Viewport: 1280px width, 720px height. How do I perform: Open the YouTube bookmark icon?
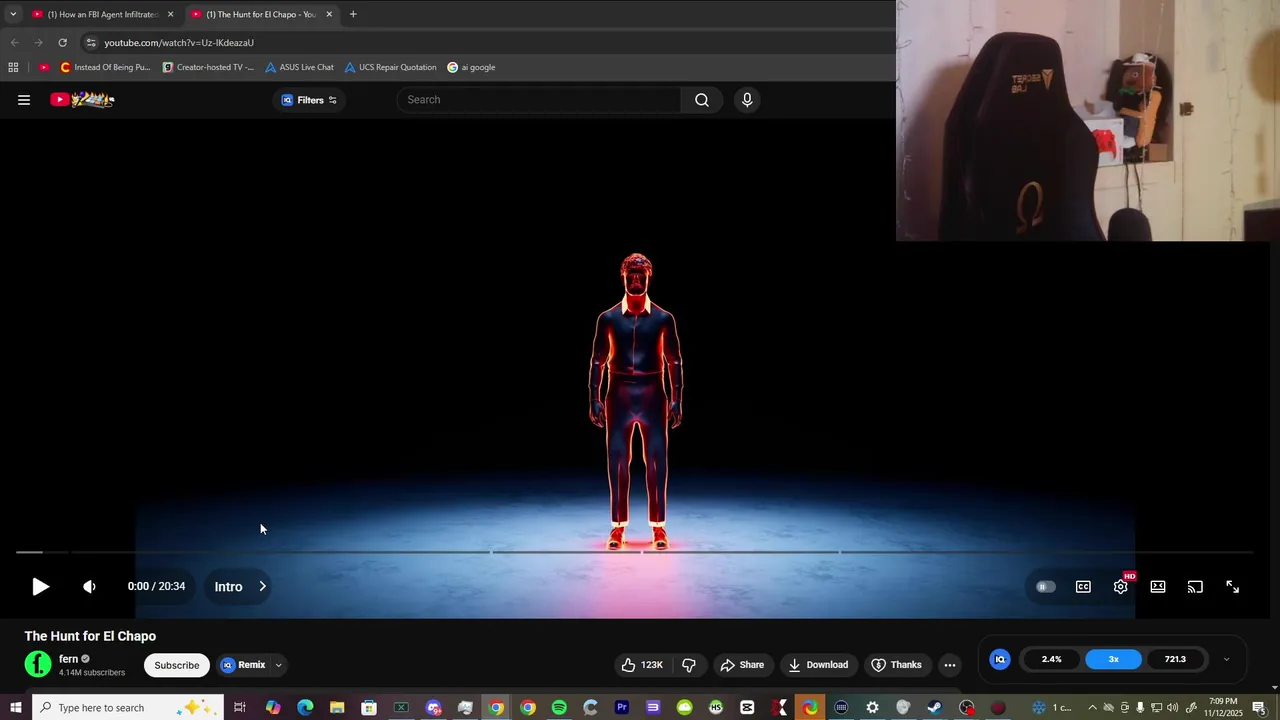pyautogui.click(x=44, y=67)
